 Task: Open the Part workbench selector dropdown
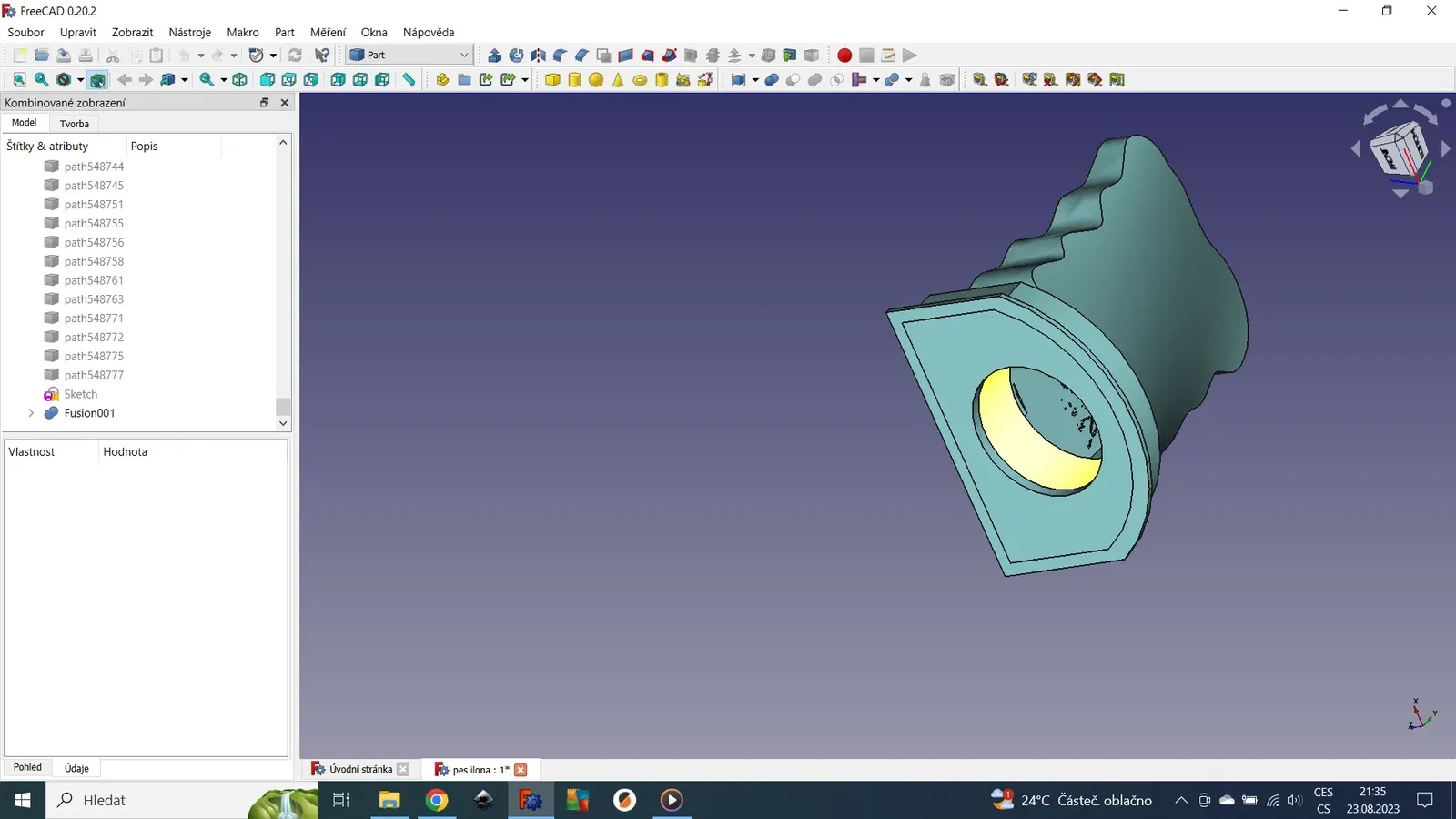click(x=409, y=56)
